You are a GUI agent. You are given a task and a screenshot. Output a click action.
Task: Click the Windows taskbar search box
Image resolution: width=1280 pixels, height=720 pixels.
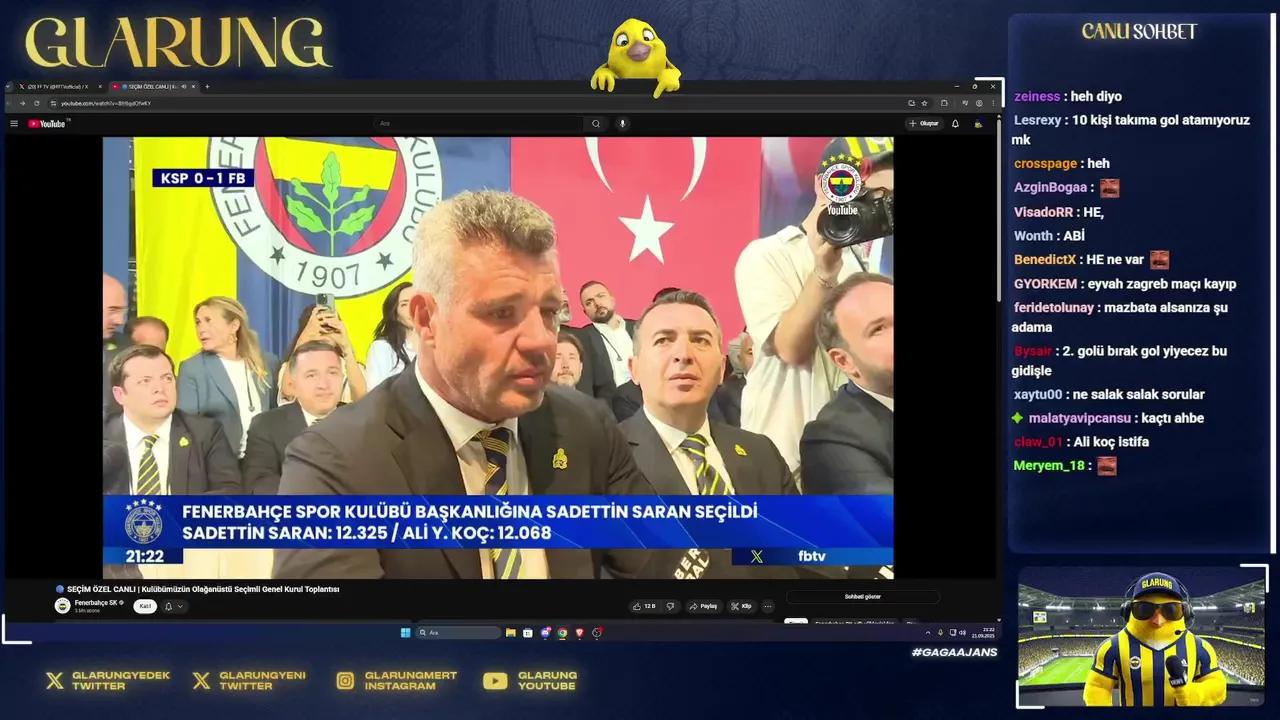[458, 633]
